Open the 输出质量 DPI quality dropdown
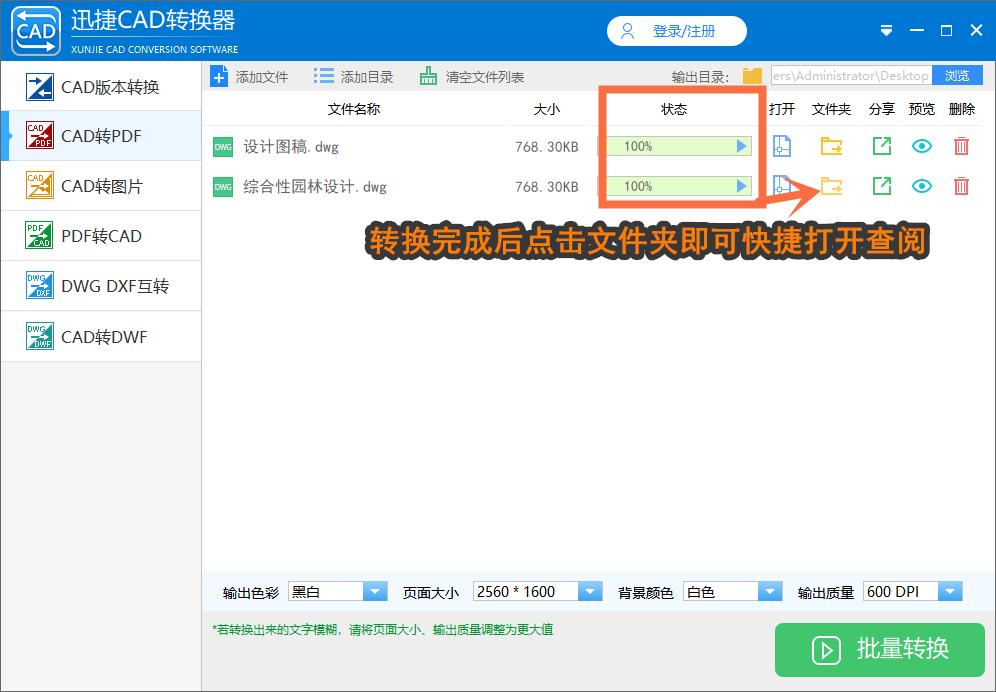 coord(951,591)
